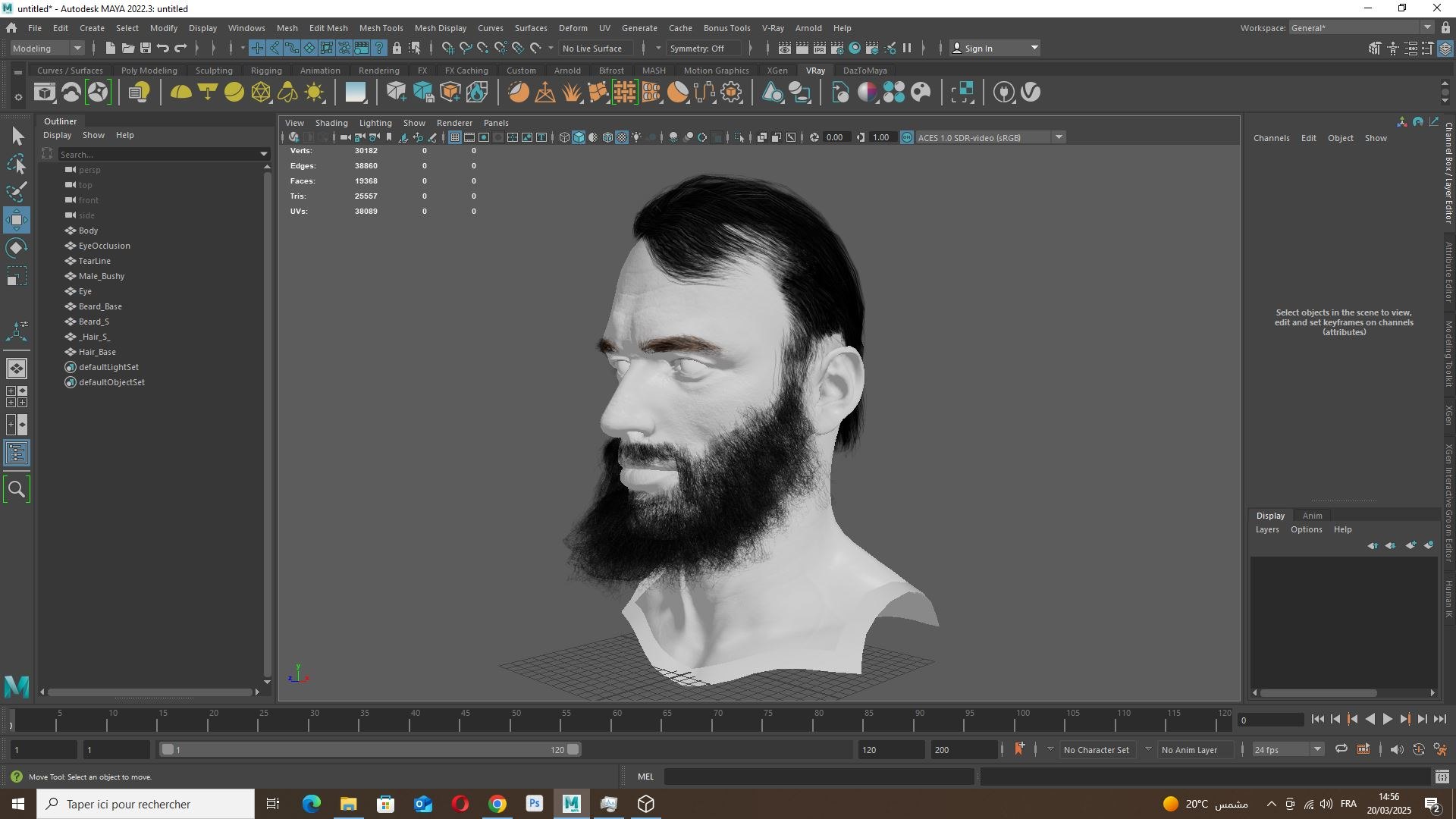Open ACES 1.0 SDR-video view transform dropdown

(990, 137)
